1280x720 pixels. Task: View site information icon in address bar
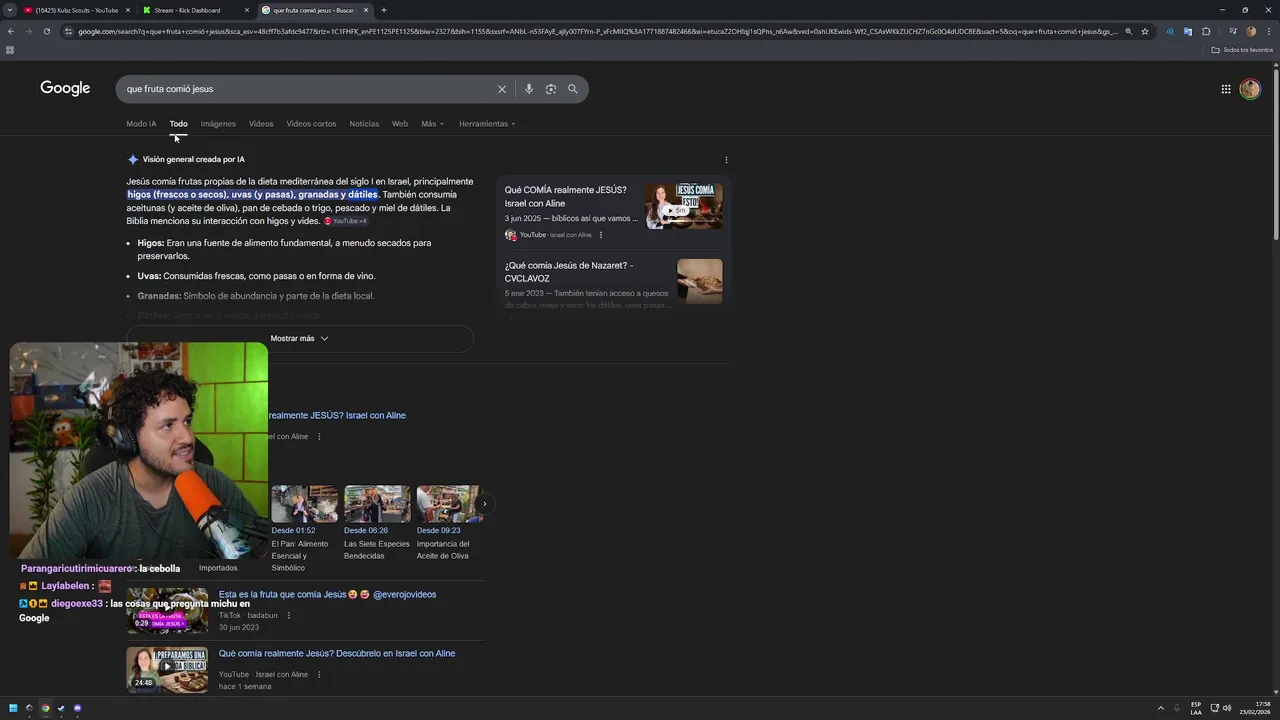[x=68, y=31]
